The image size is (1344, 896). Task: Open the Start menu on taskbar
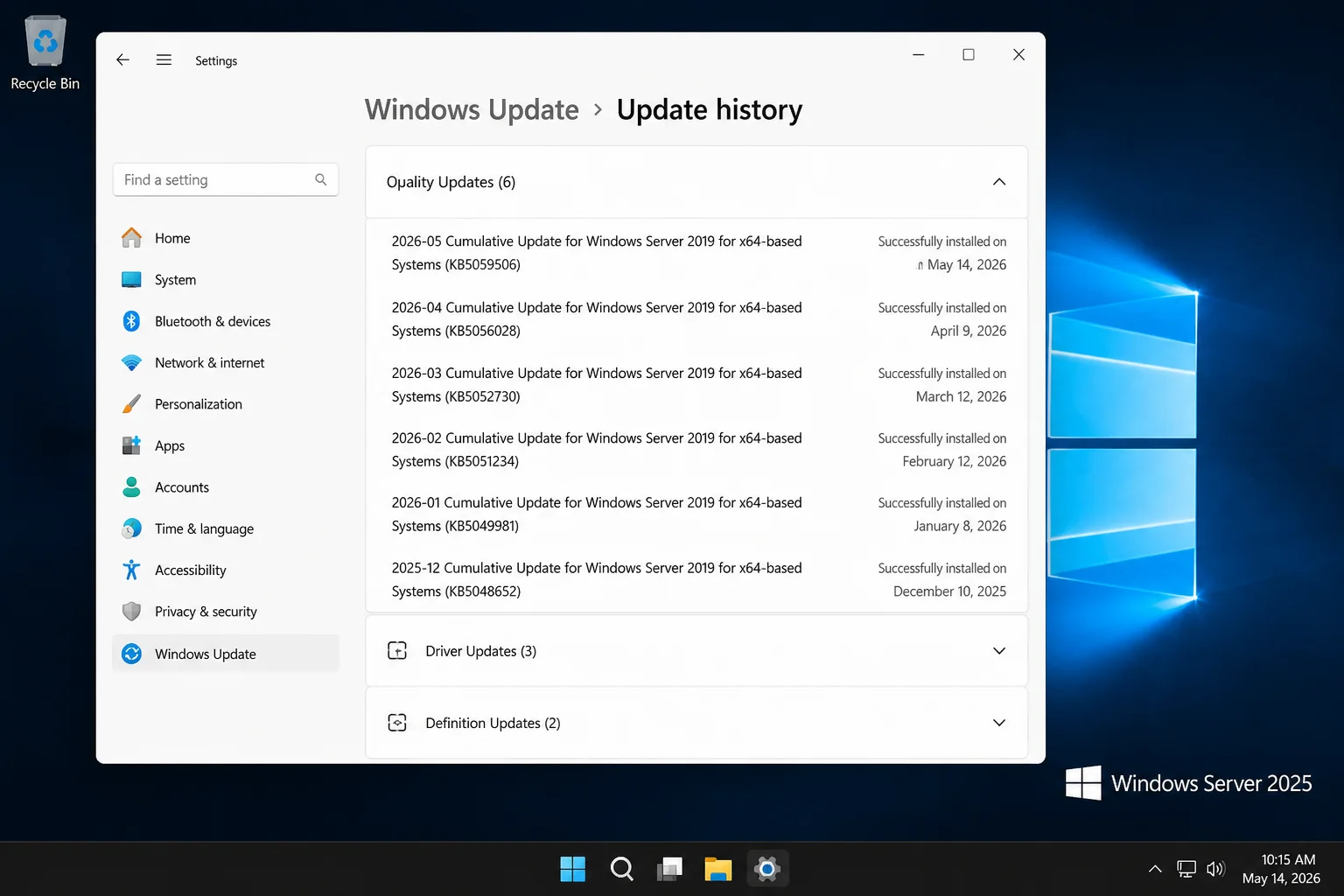tap(572, 869)
